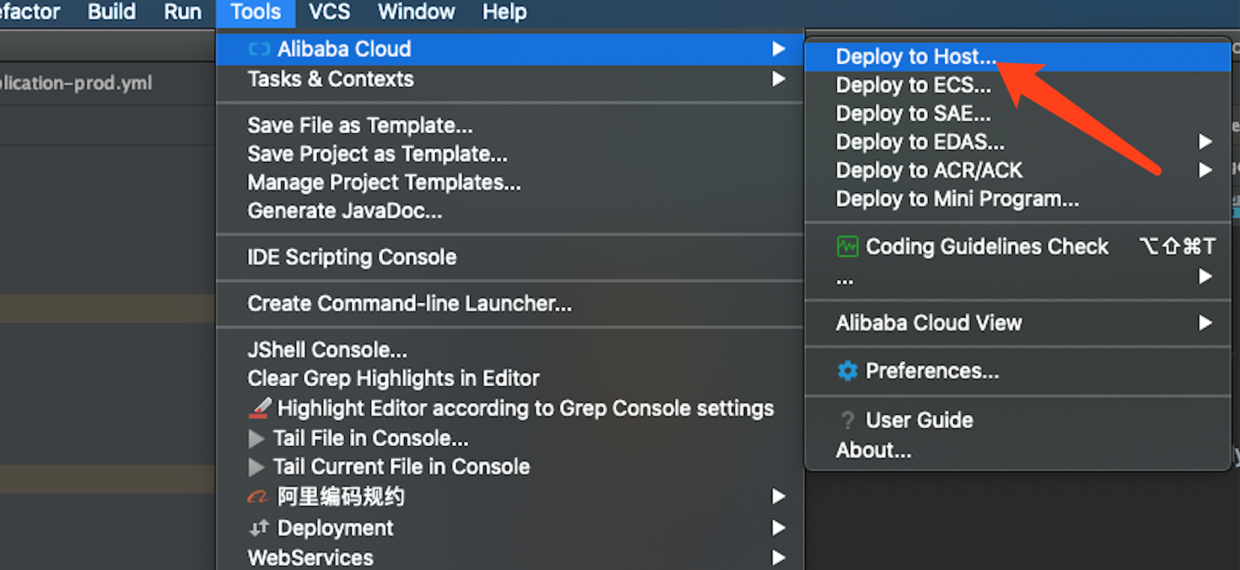
Task: Expand the Tasks & Contexts submenu arrow
Action: [778, 79]
